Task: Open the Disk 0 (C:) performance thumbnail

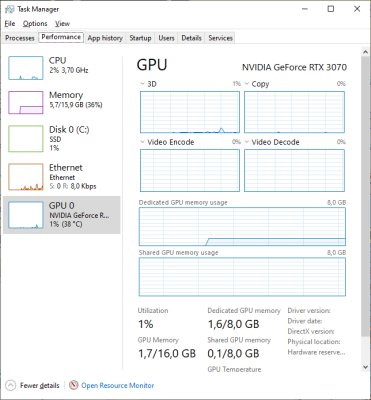Action: coord(26,139)
